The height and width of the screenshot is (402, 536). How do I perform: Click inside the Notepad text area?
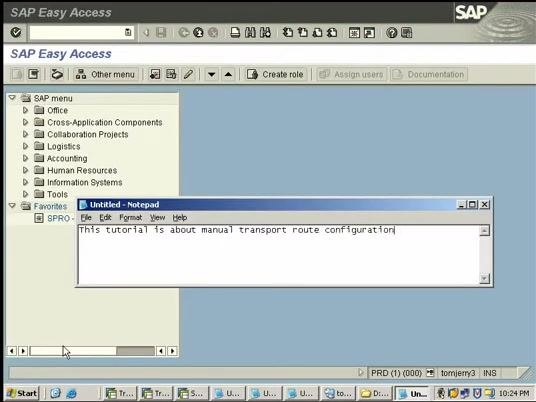pos(279,255)
